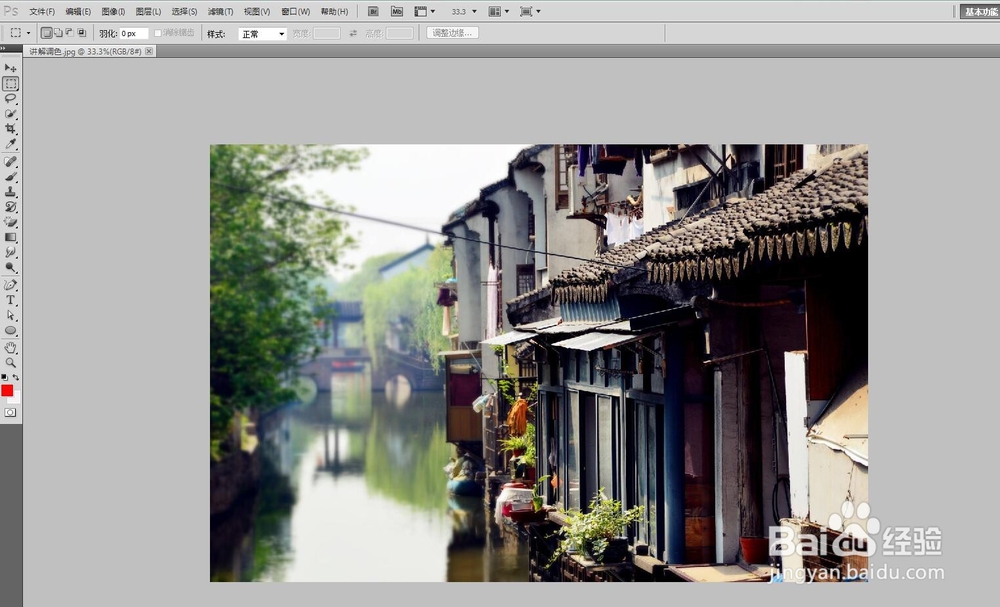Select the Dodge tool

[10, 268]
